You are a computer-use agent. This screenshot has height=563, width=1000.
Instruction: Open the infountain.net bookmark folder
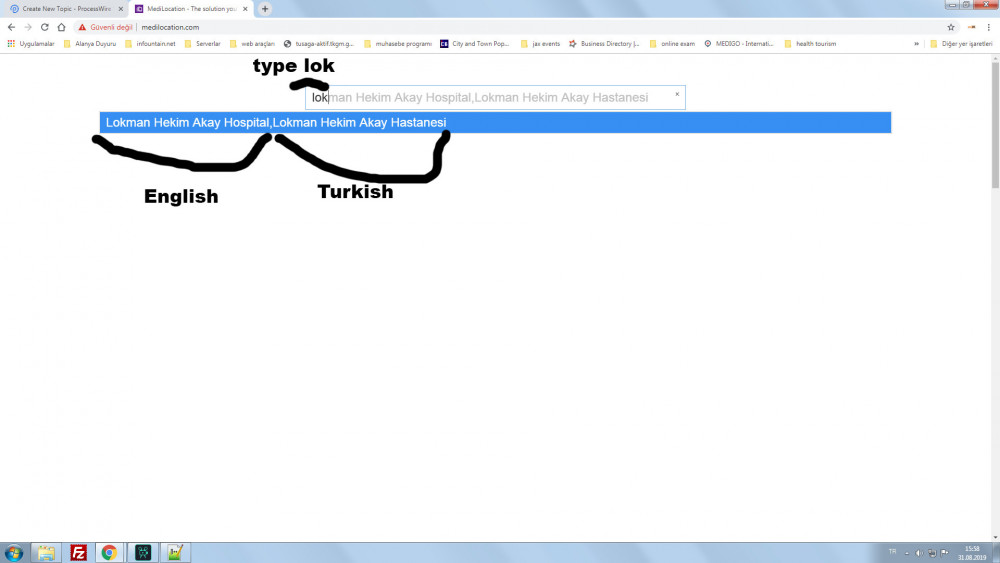[x=150, y=44]
